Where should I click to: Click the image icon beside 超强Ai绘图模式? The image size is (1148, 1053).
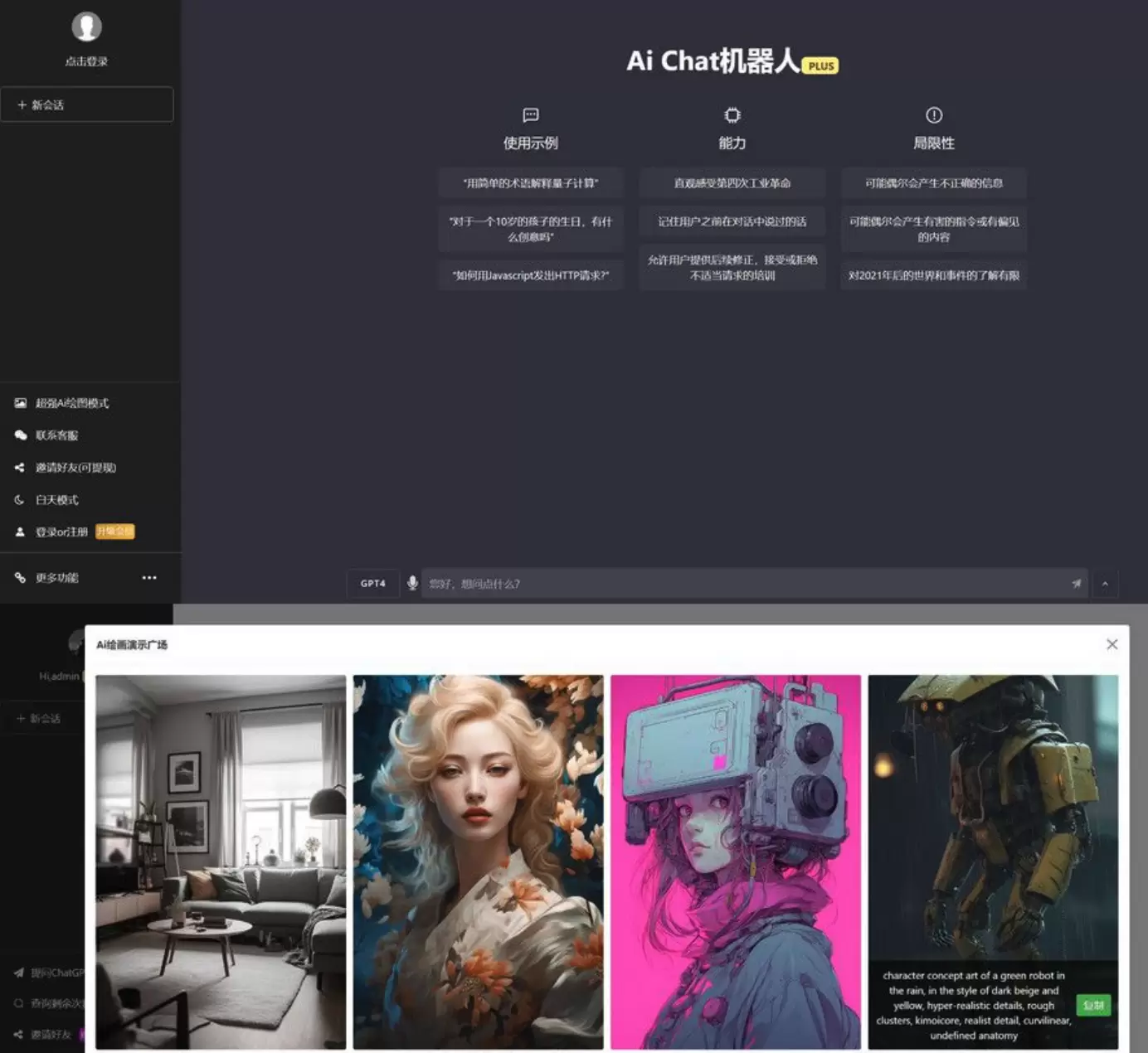(20, 403)
